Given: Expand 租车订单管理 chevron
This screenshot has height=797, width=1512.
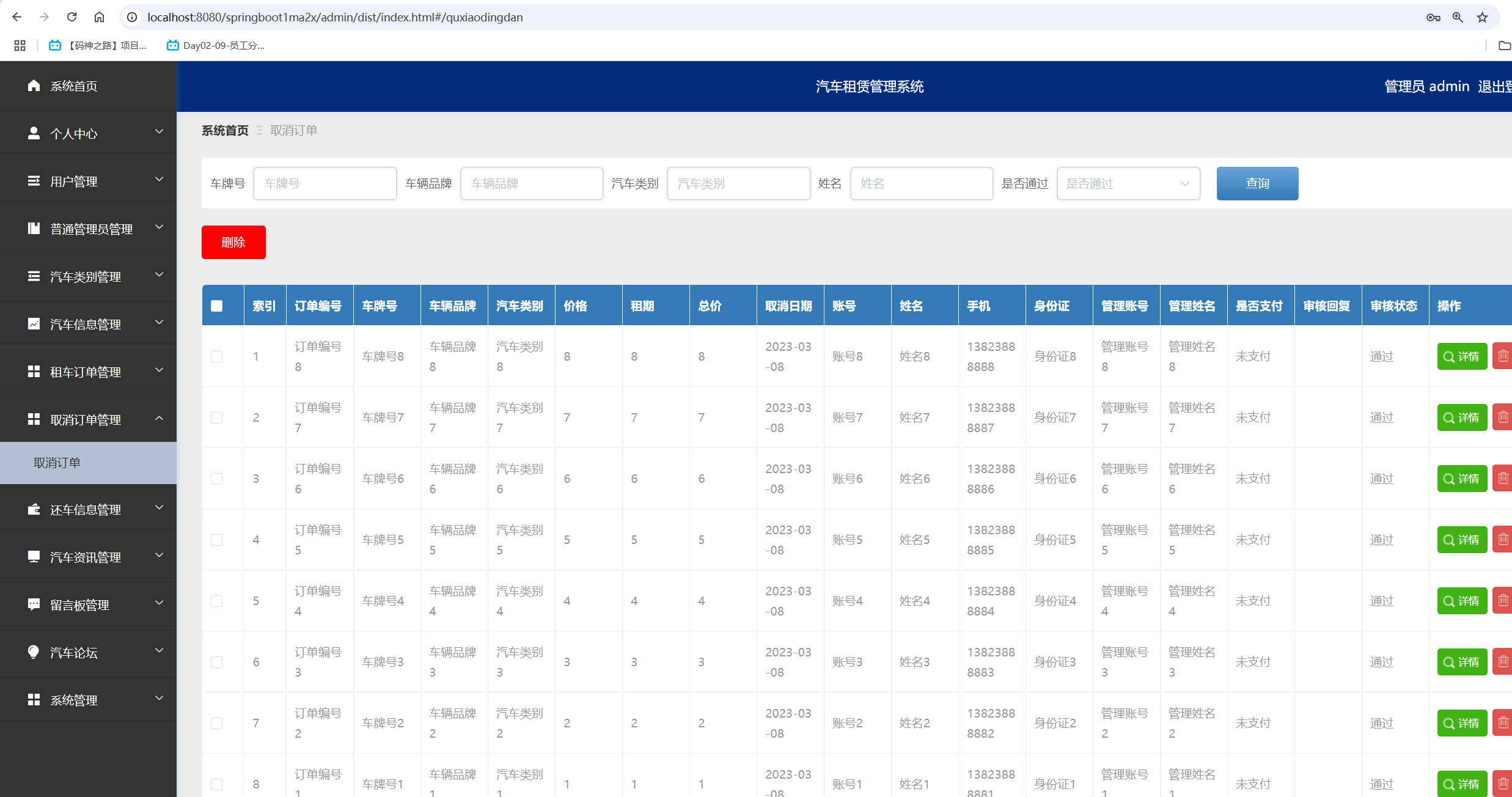Looking at the screenshot, I should pyautogui.click(x=160, y=370).
